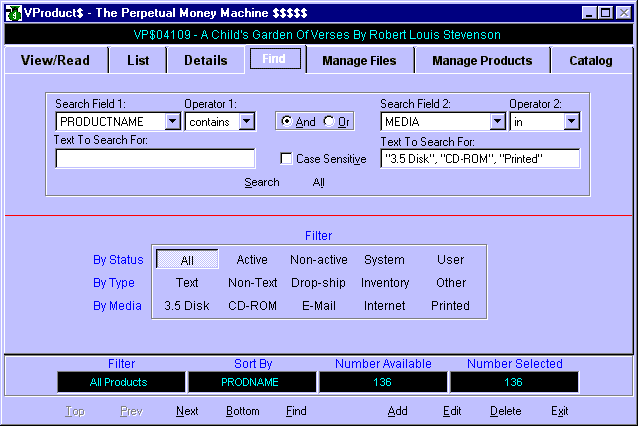Go to the Manage Files tab
Viewport: 638px width, 426px height.
tap(359, 61)
